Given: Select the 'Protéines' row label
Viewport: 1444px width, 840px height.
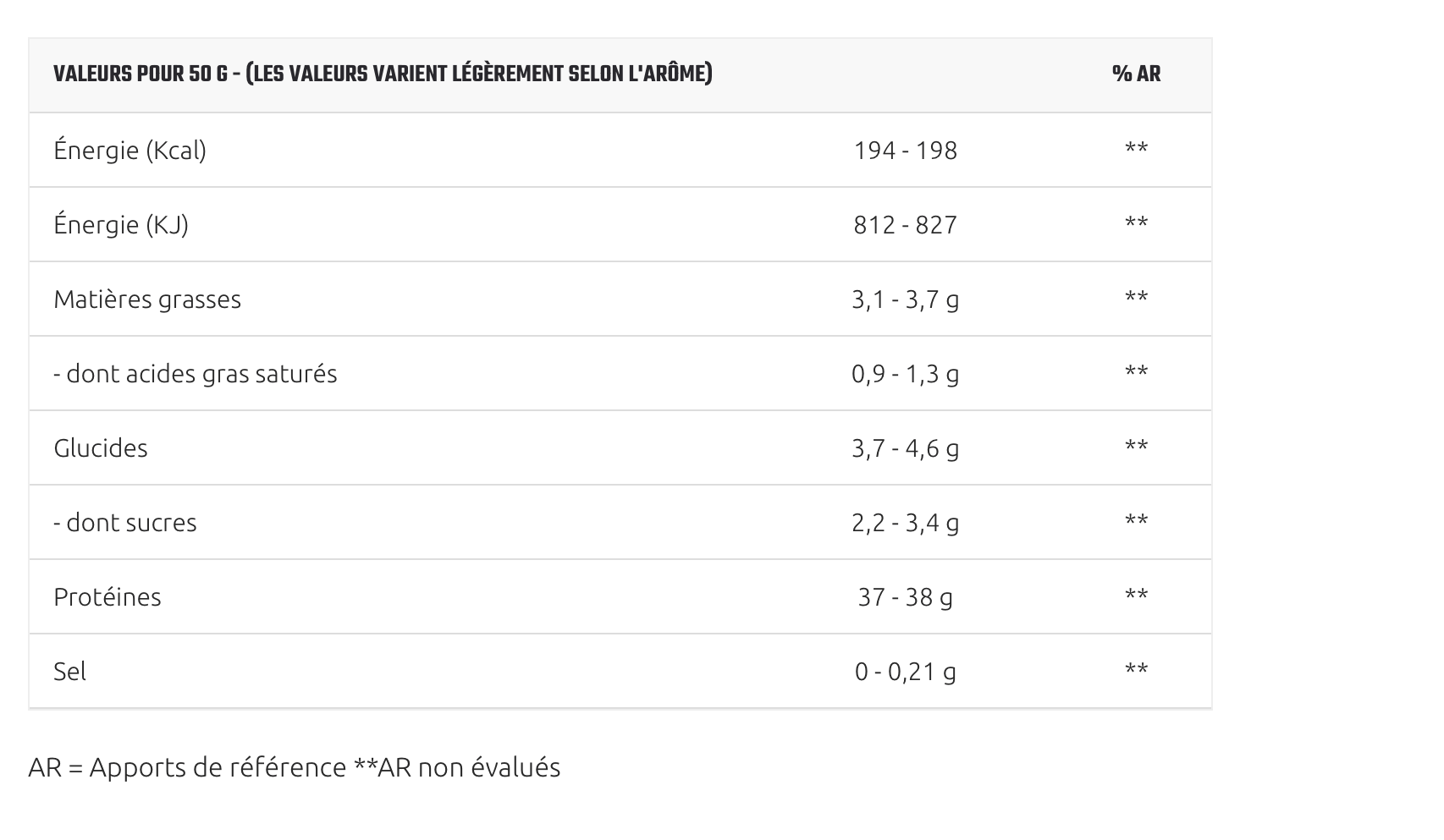Looking at the screenshot, I should click(x=107, y=597).
